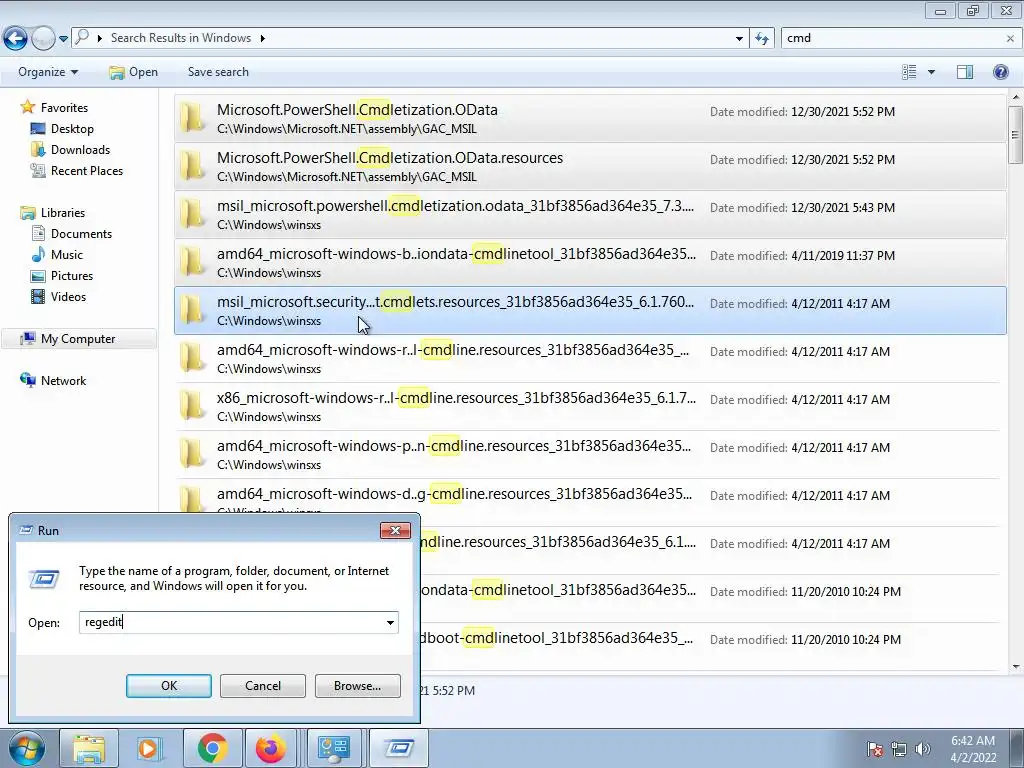Click the Search Results in Windows breadcrumb
Screen dimensions: 1024x768
click(181, 38)
